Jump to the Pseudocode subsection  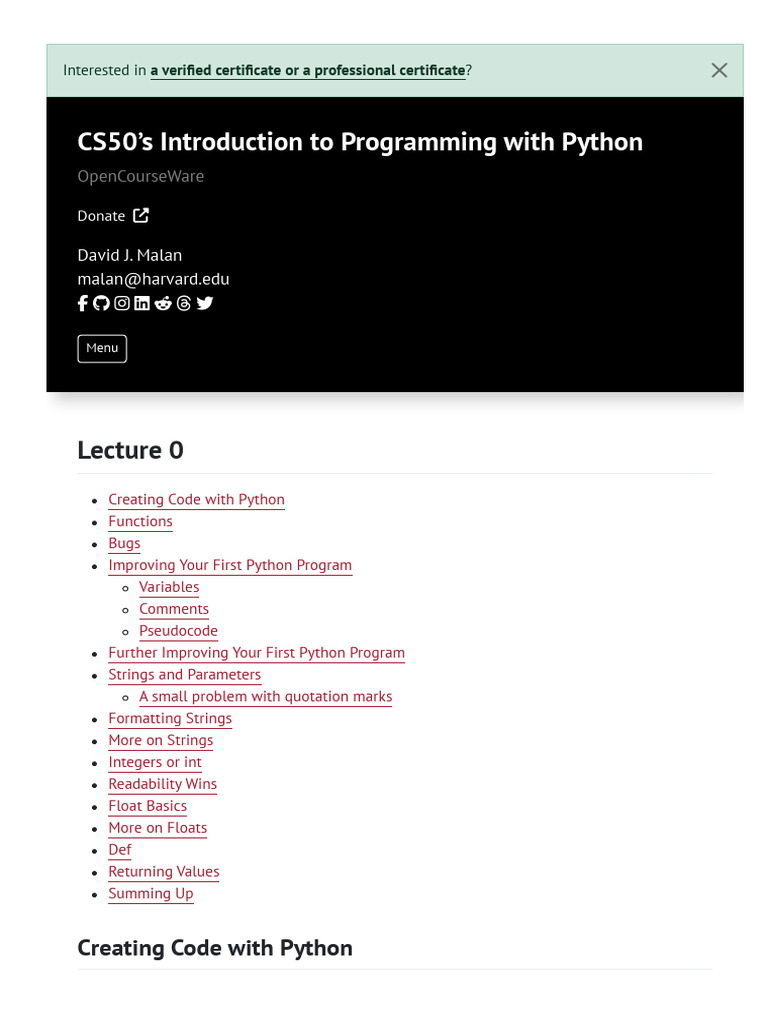(178, 631)
